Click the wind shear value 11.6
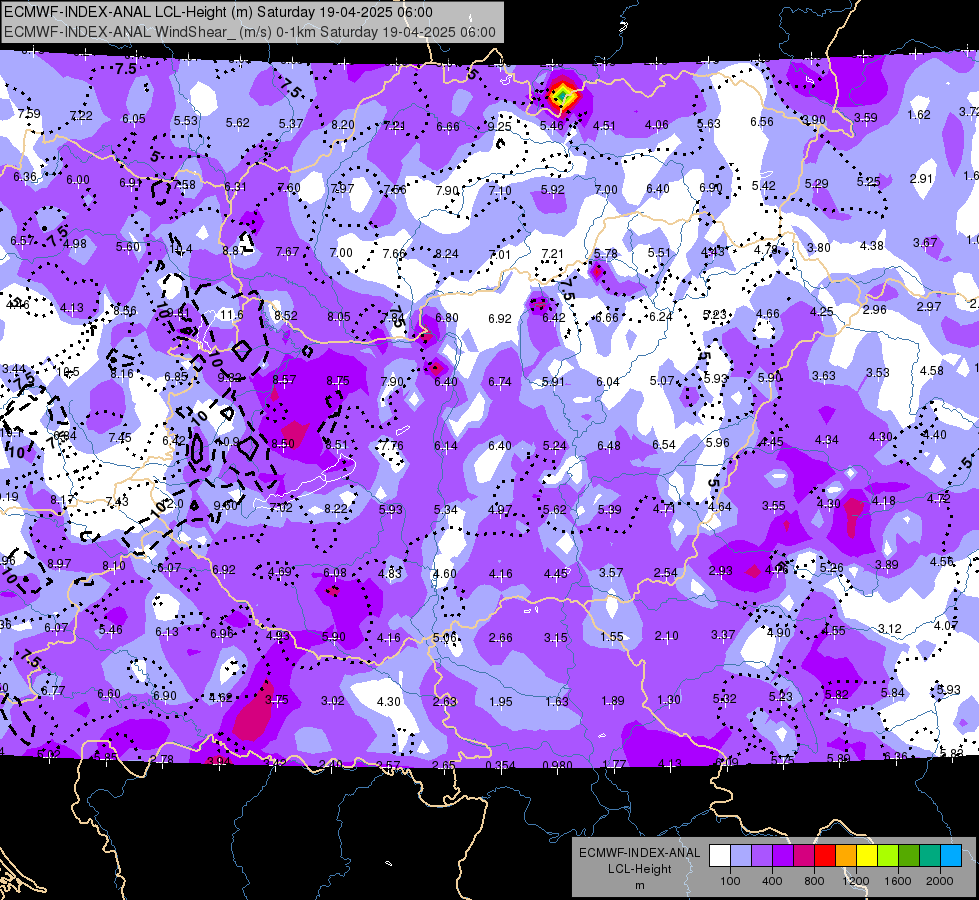The height and width of the screenshot is (900, 979). coord(232,315)
